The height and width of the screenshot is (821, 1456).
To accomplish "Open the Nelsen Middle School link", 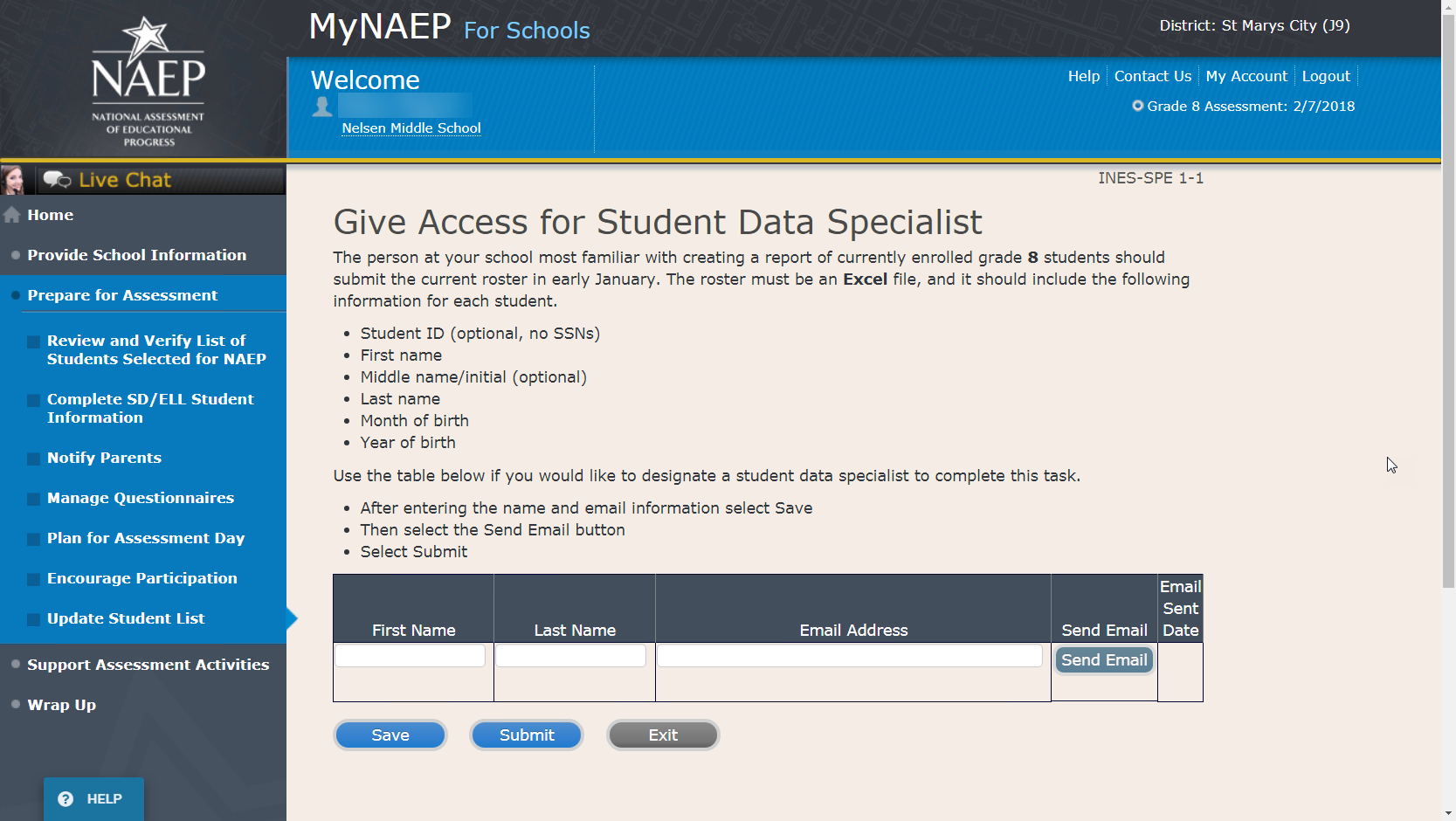I will coord(411,128).
